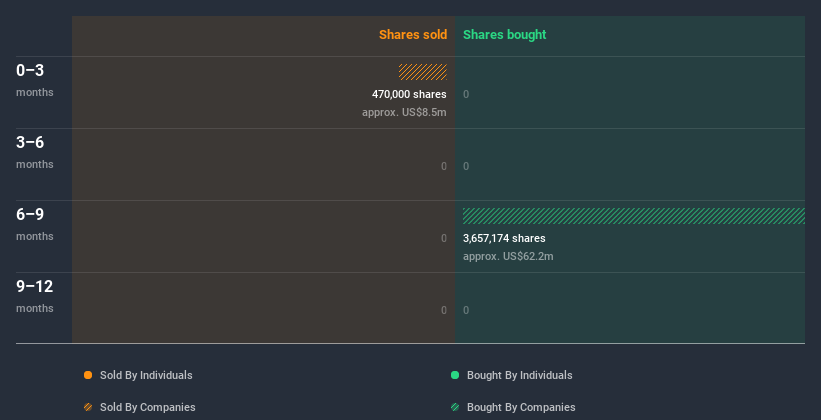Select the Bought By Companies legend label
The image size is (821, 420).
(x=521, y=407)
